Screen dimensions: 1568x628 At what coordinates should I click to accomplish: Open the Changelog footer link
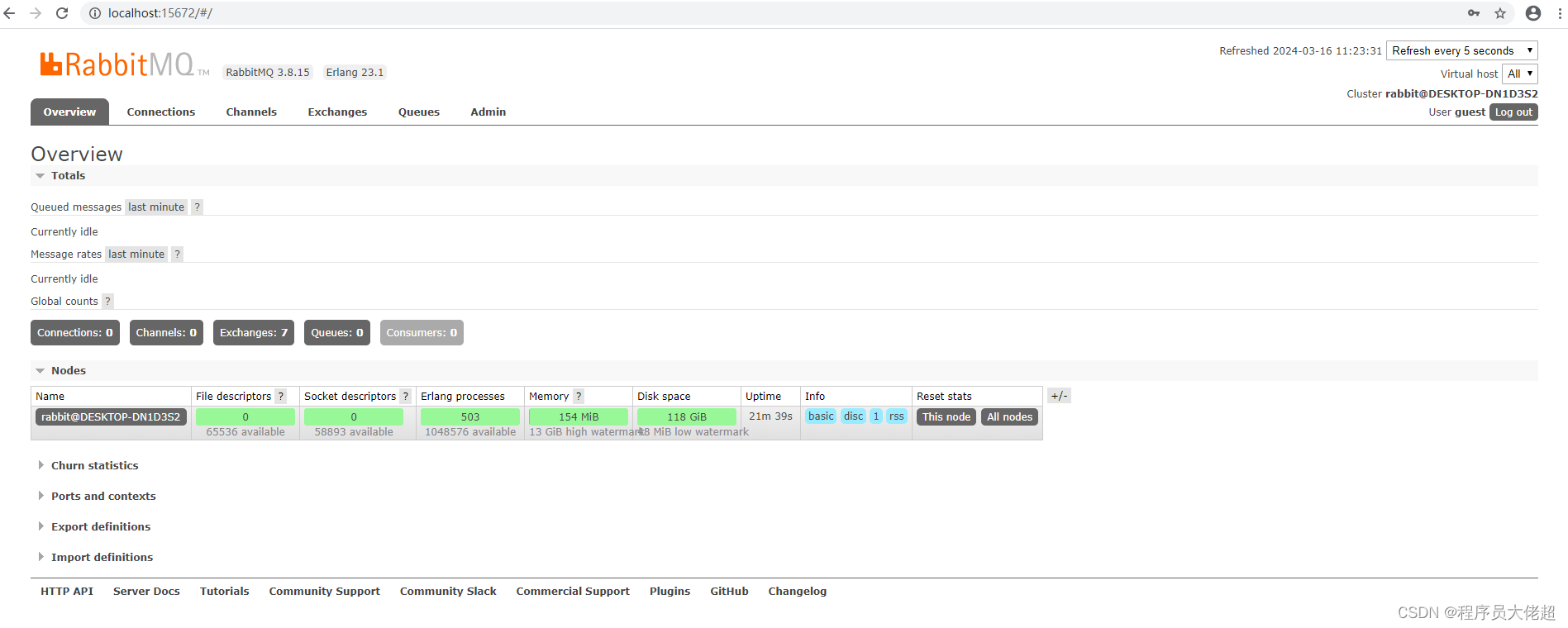tap(797, 592)
